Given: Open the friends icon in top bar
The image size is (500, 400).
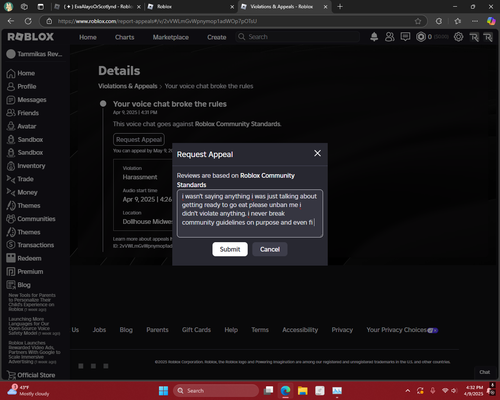Looking at the screenshot, I should pyautogui.click(x=389, y=37).
